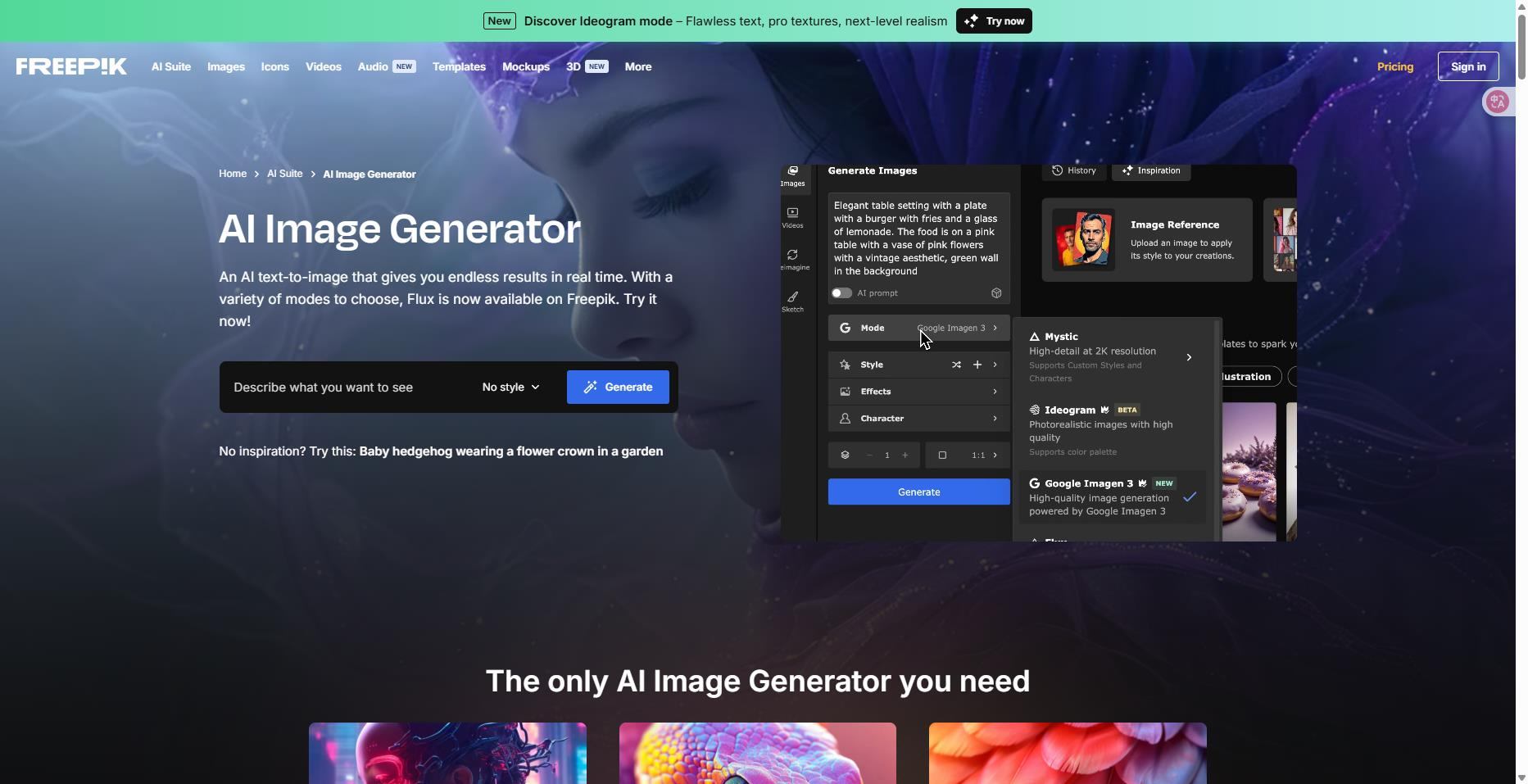The width and height of the screenshot is (1528, 784).
Task: Click the Character person icon
Action: [845, 419]
